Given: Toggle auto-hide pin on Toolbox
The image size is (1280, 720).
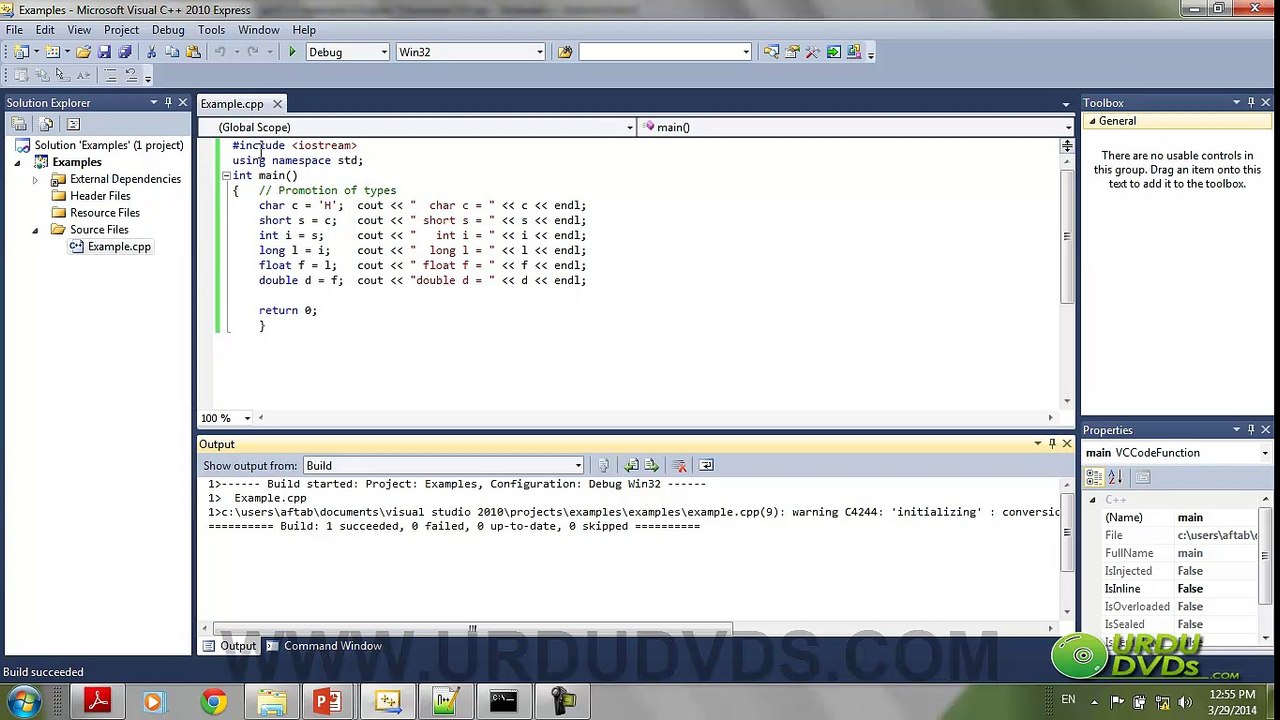Looking at the screenshot, I should pyautogui.click(x=1250, y=102).
